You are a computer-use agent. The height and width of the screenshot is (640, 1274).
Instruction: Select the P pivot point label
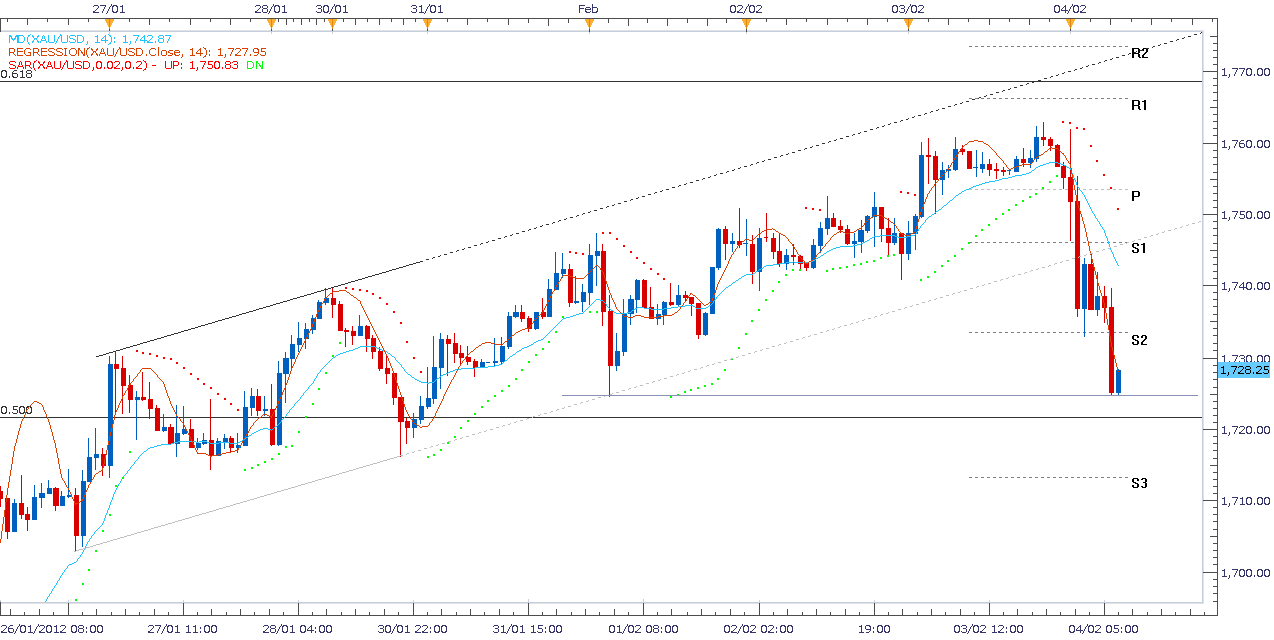tap(1135, 196)
